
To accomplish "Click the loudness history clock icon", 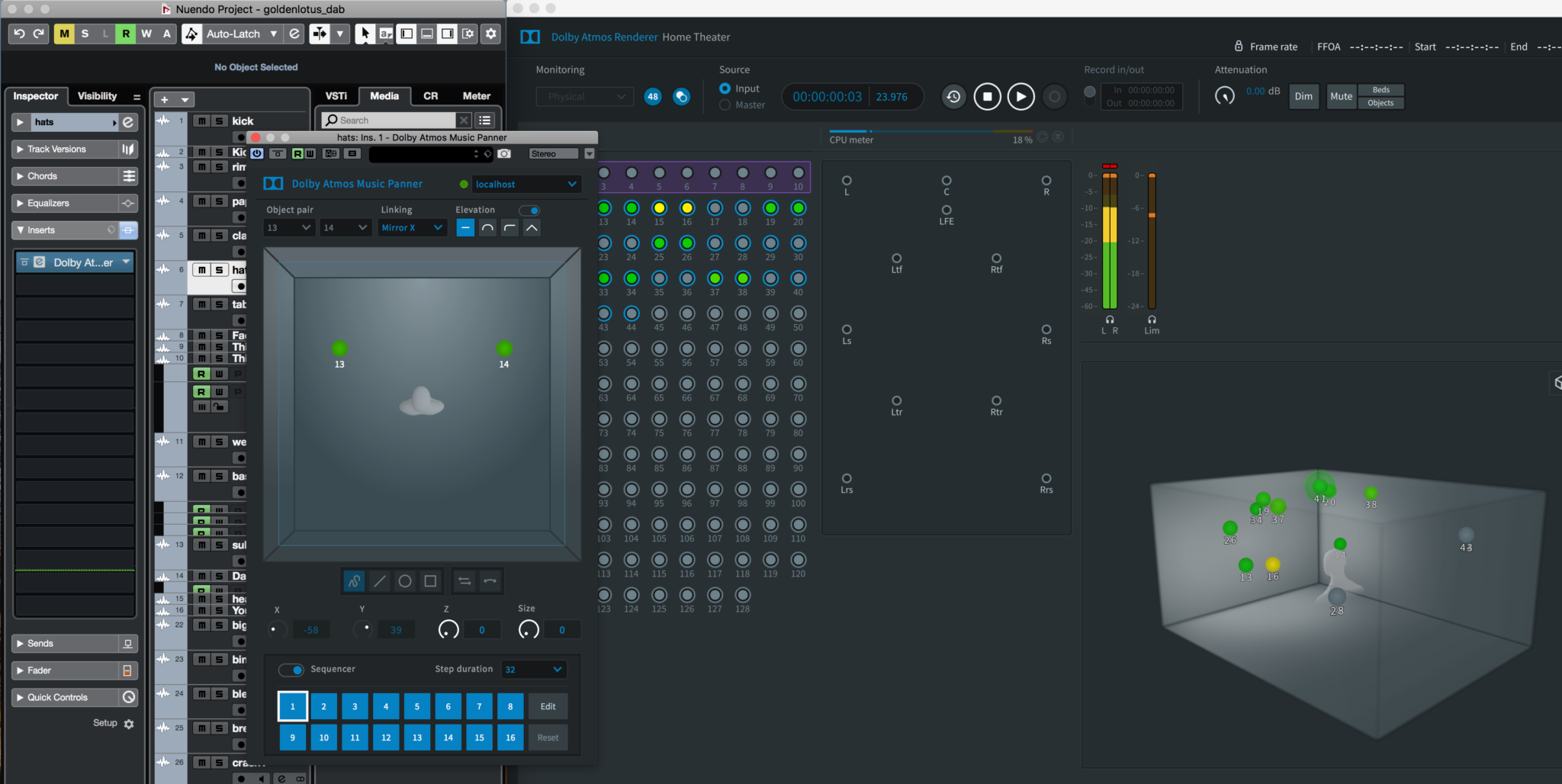I will (953, 97).
